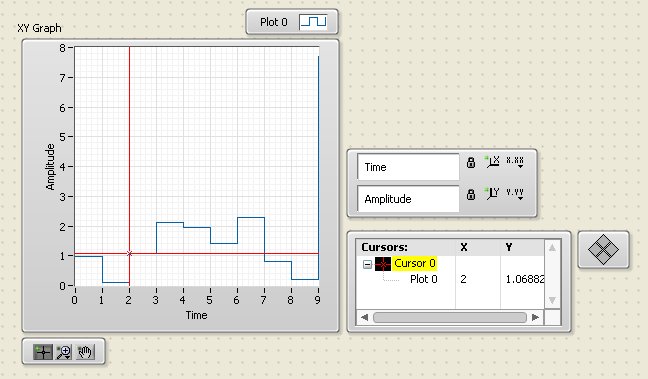Toggle the Time axis autoscale lock
This screenshot has height=379, width=648.
click(x=471, y=162)
